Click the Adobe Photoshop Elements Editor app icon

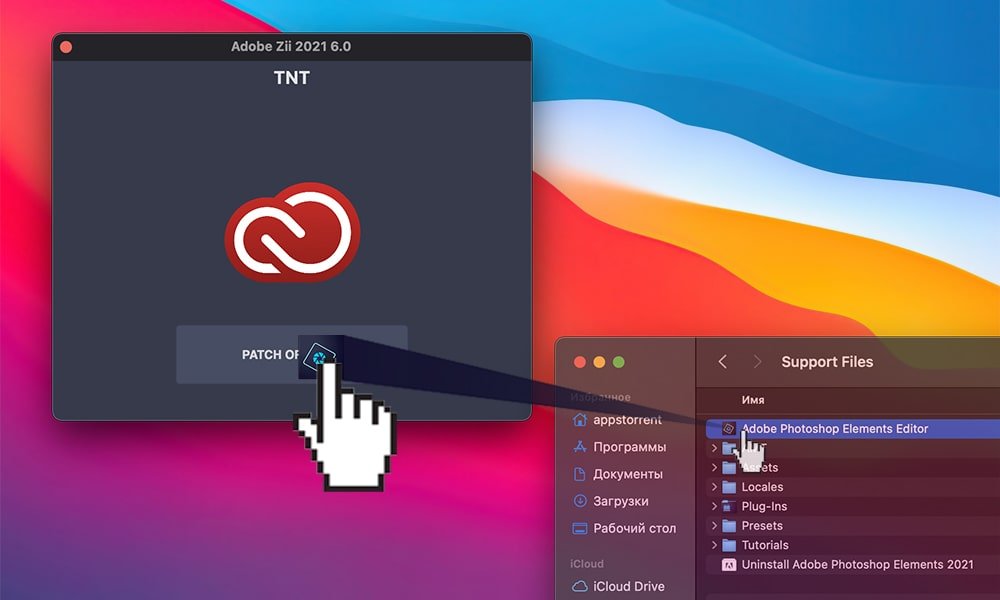point(729,429)
